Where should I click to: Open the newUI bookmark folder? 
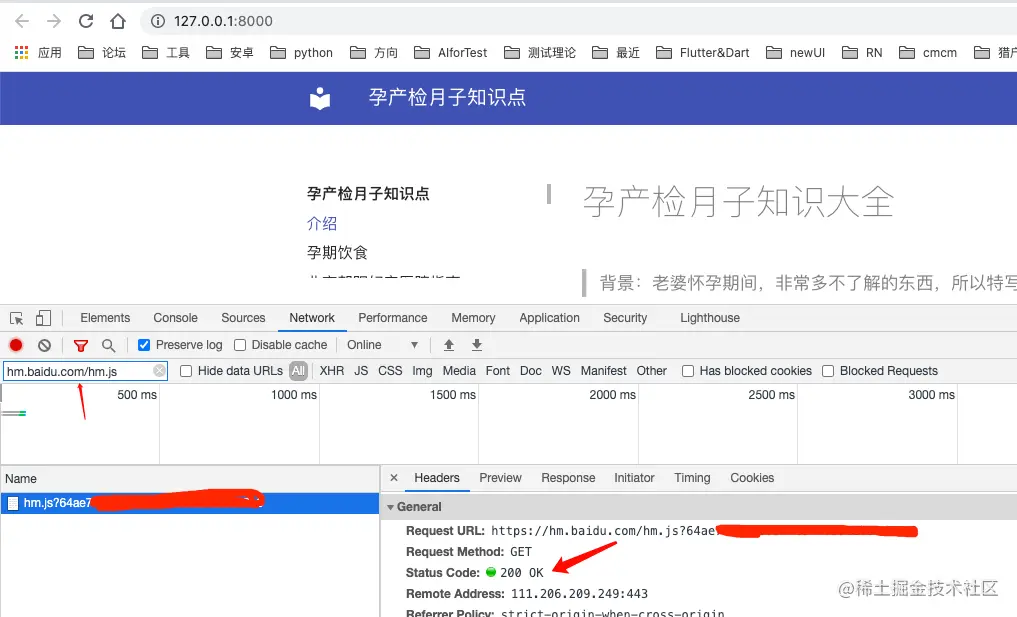(796, 53)
